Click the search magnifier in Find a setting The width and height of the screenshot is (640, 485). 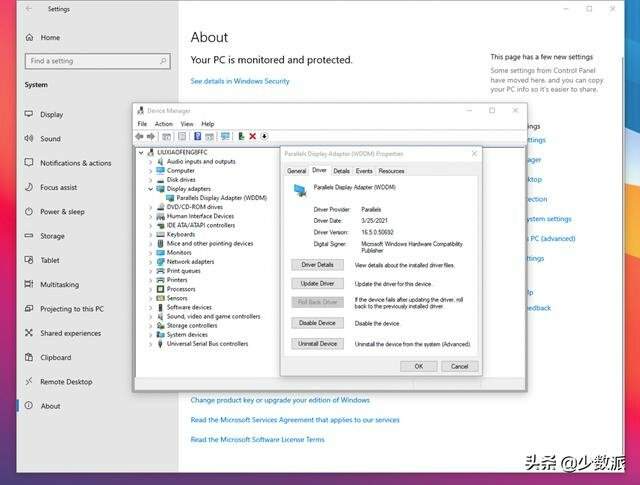click(163, 61)
